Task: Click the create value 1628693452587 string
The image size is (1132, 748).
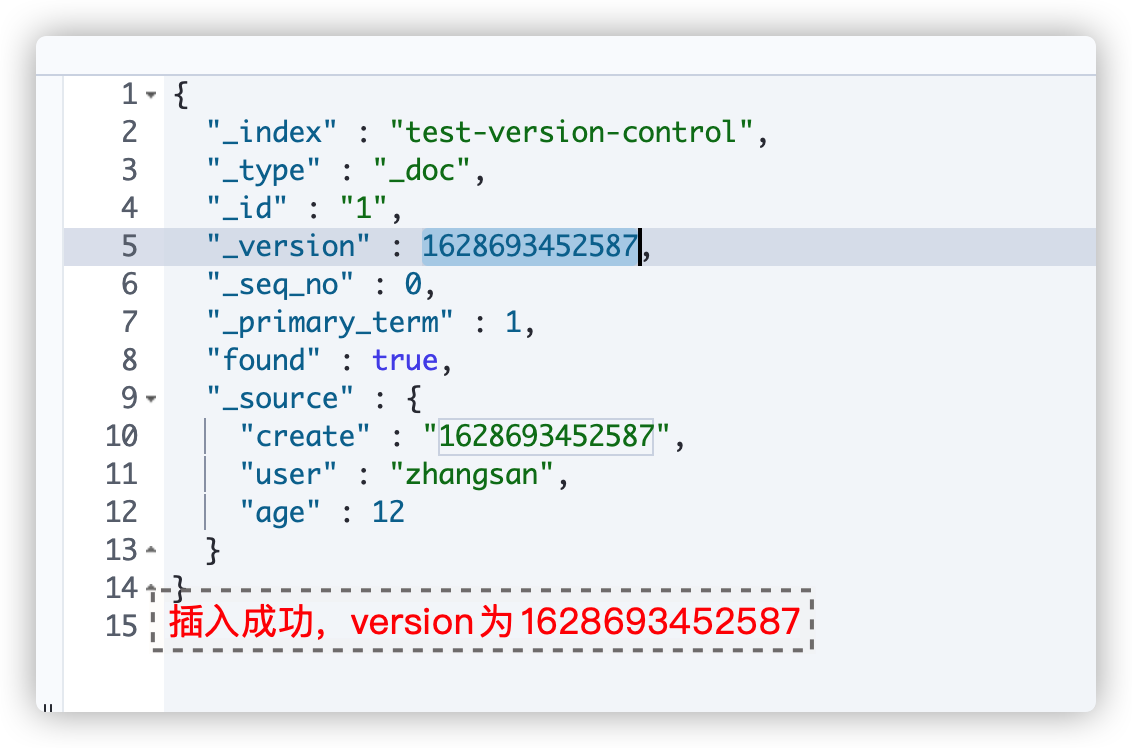Action: [x=546, y=436]
